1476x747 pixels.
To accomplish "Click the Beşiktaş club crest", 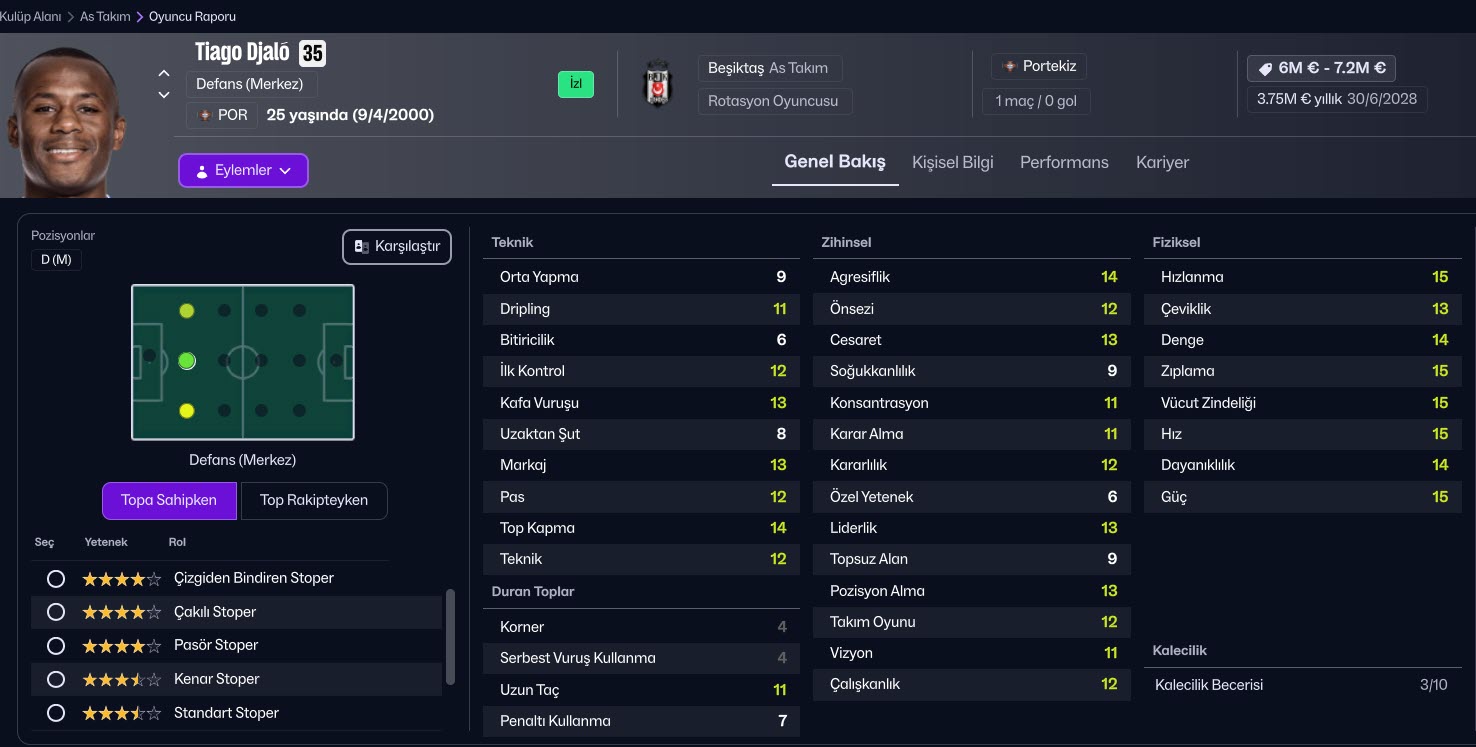I will tap(657, 84).
